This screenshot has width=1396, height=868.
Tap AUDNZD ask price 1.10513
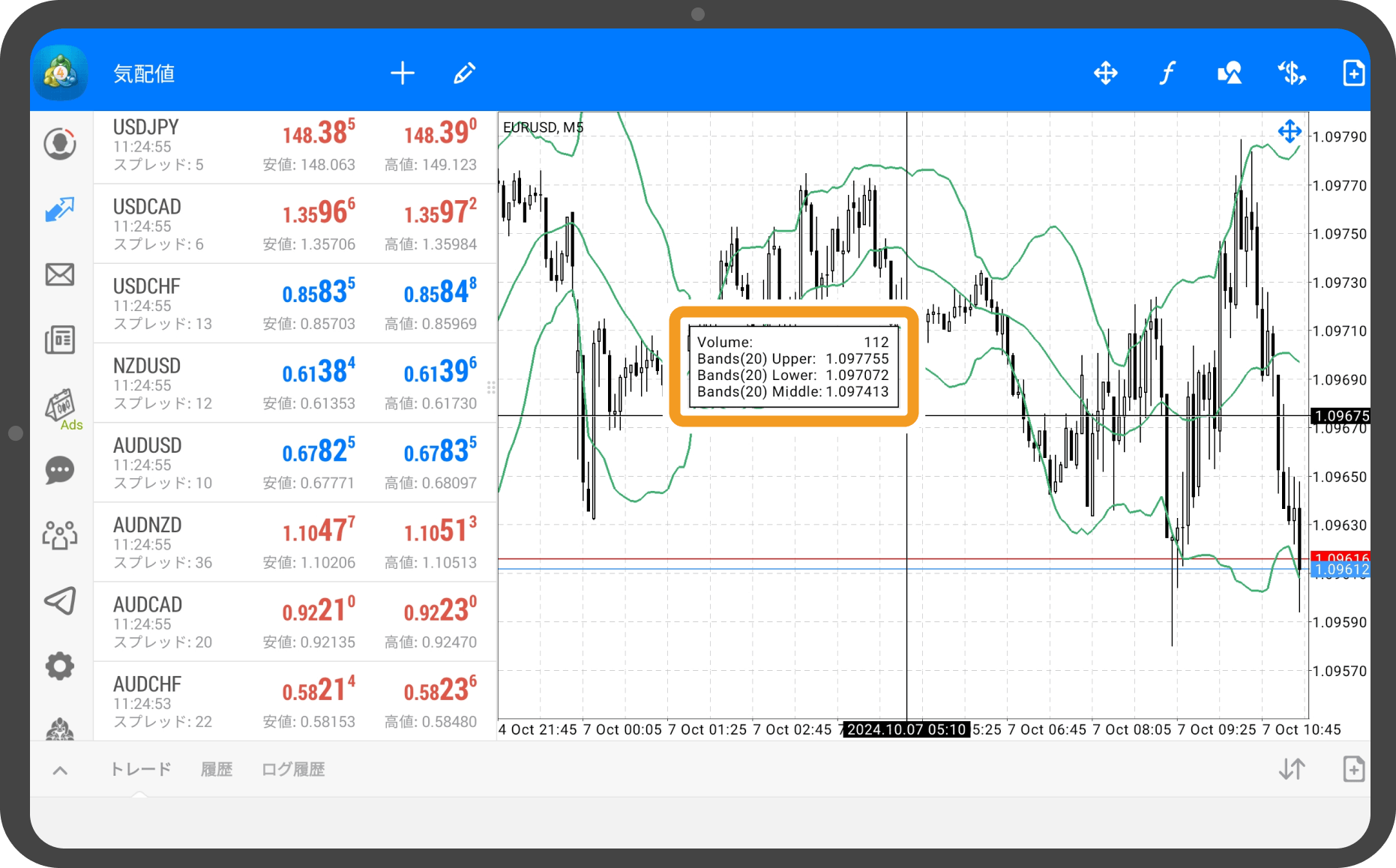440,530
